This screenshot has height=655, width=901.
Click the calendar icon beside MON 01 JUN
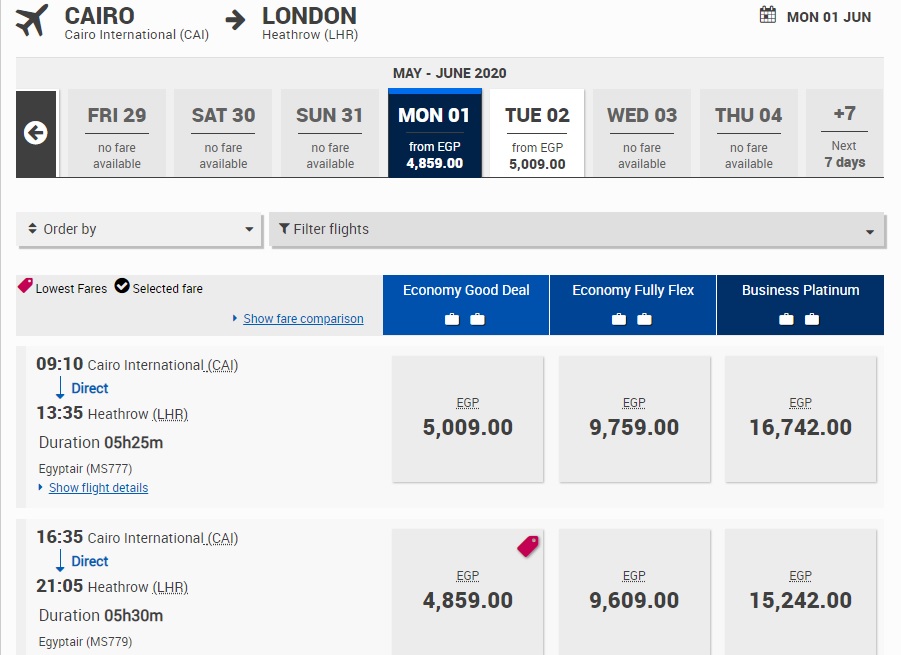tap(768, 15)
